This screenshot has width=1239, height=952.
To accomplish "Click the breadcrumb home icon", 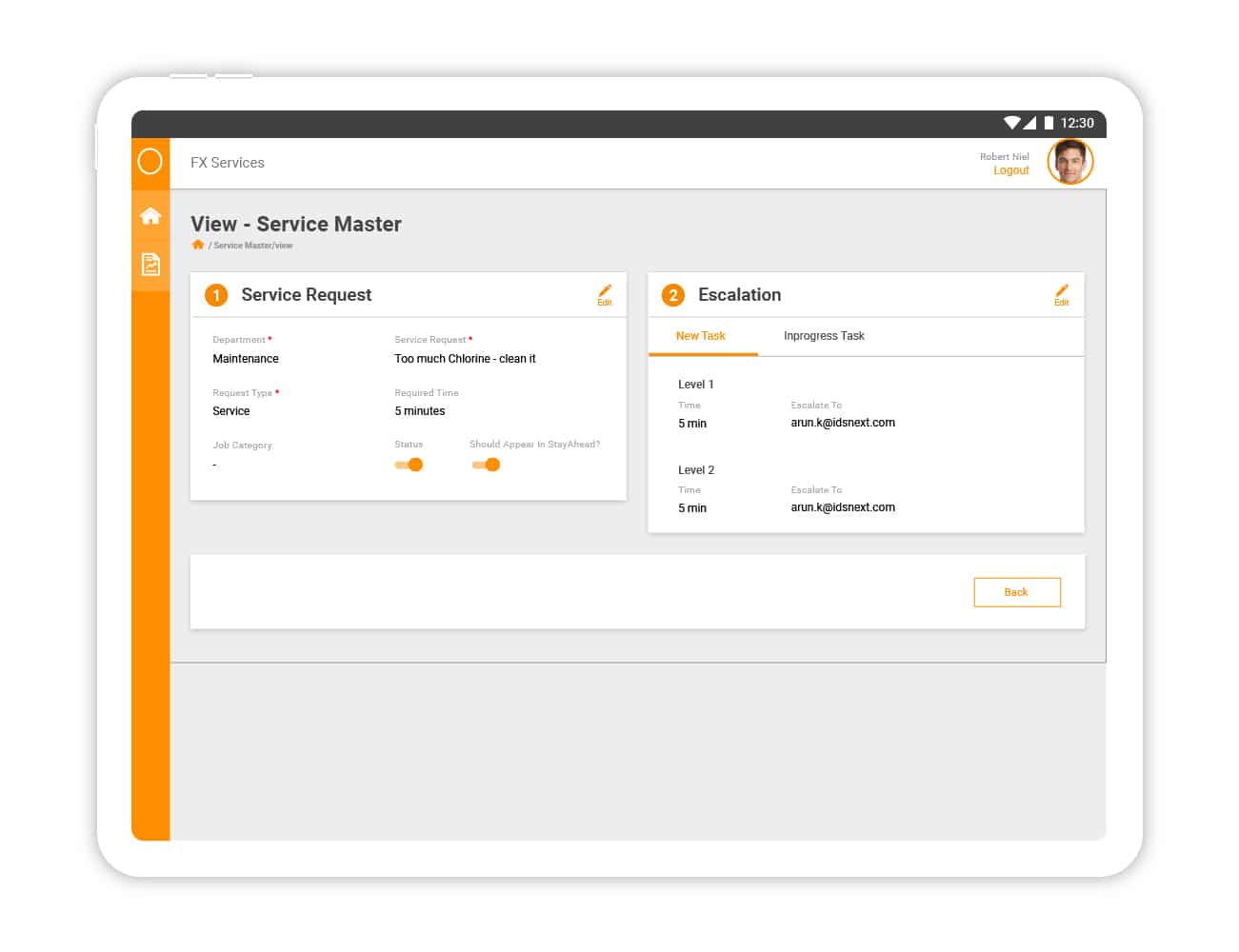I will pos(198,245).
